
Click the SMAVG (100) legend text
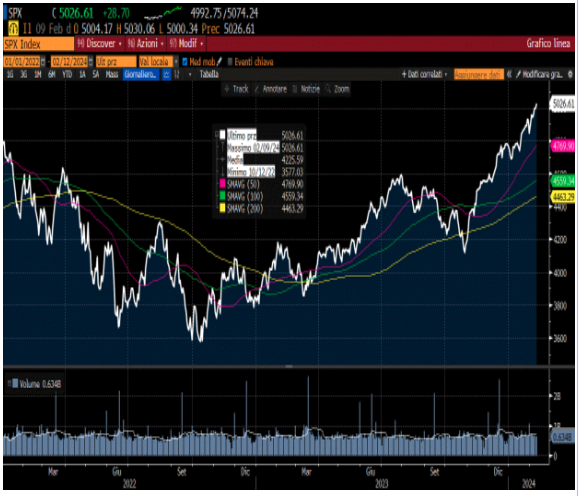[x=244, y=196]
